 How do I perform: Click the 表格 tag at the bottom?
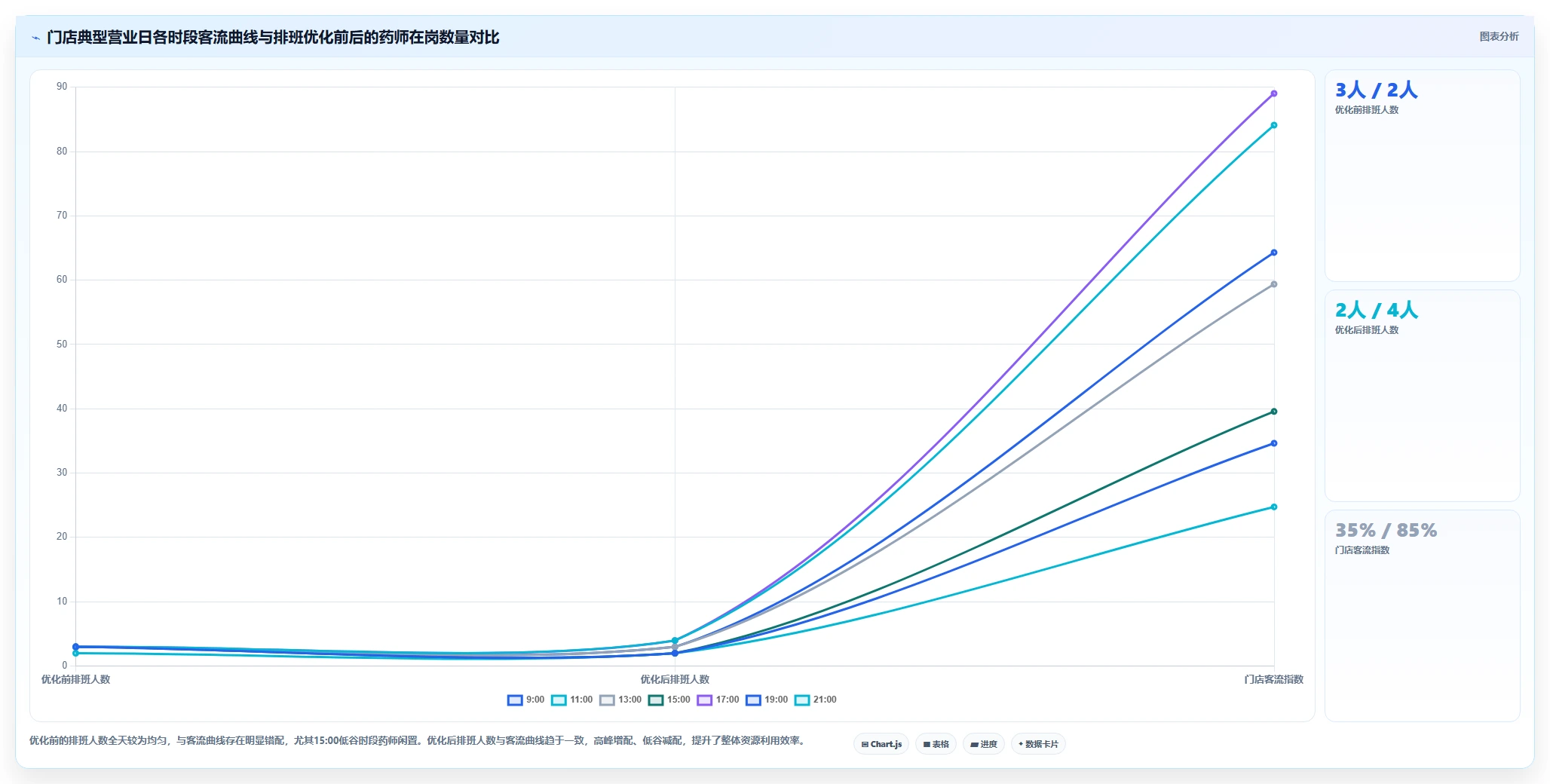pyautogui.click(x=936, y=744)
